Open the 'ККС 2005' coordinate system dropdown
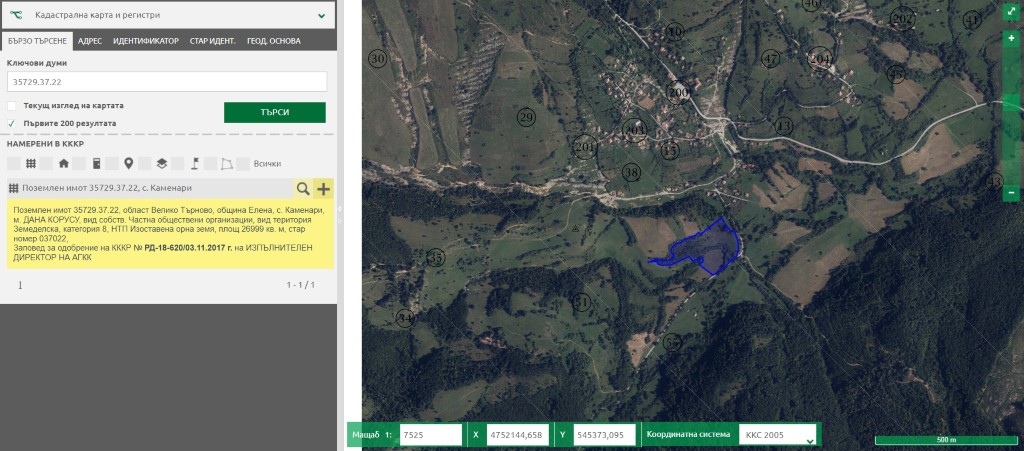The width and height of the screenshot is (1024, 451). tap(778, 435)
